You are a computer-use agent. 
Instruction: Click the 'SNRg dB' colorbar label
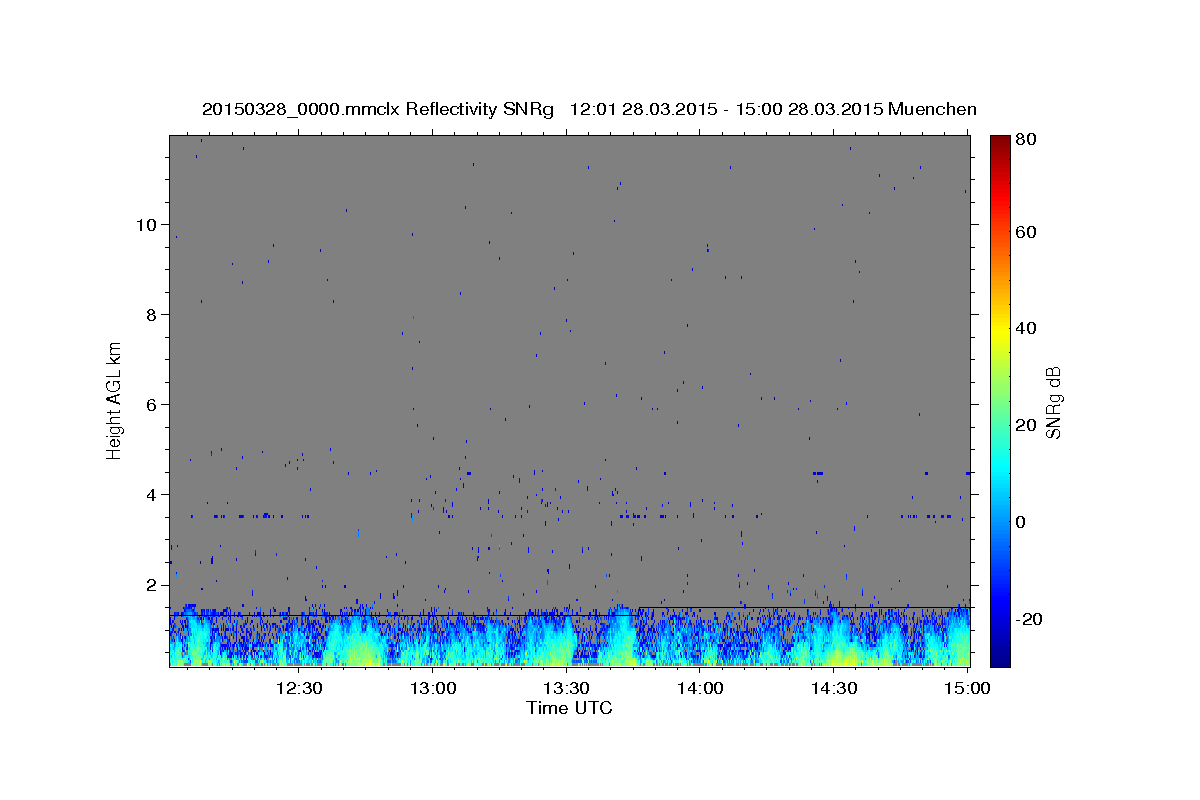pyautogui.click(x=1053, y=402)
